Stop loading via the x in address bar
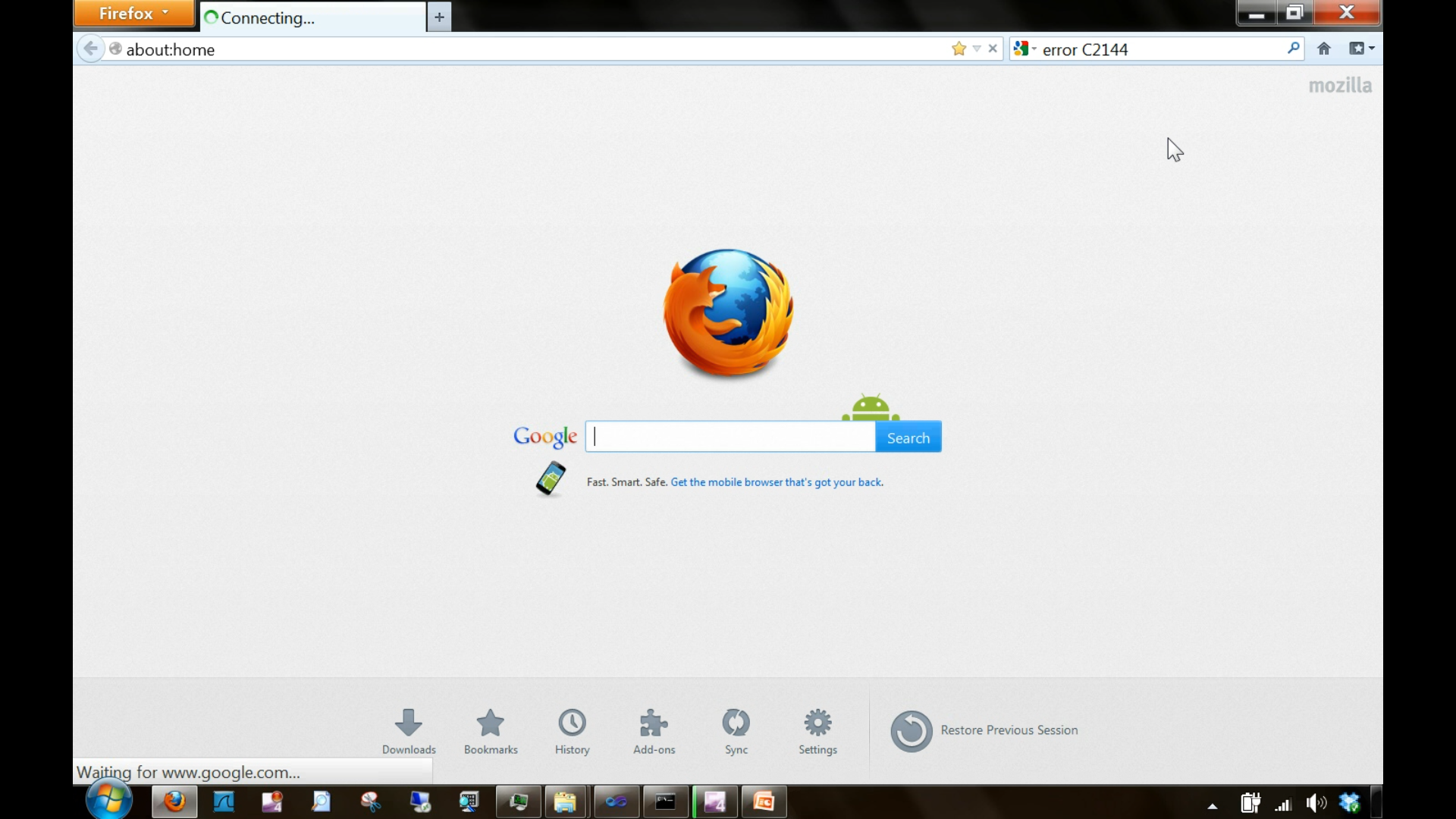Viewport: 1456px width, 819px height. pos(993,49)
